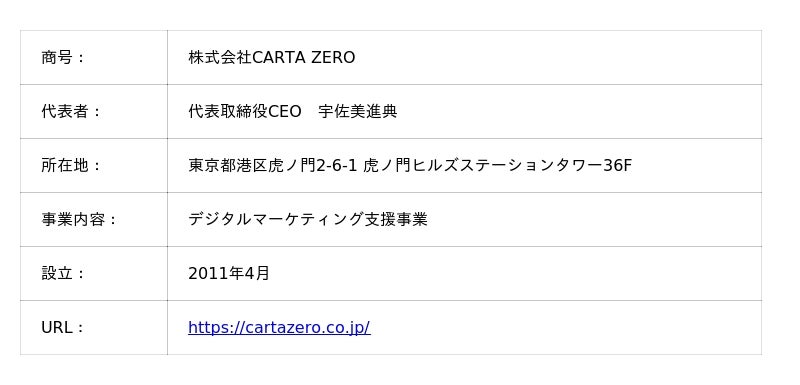Click 虎ノ門ヒルズステーションタワー36F building text
800x385 pixels.
(498, 166)
